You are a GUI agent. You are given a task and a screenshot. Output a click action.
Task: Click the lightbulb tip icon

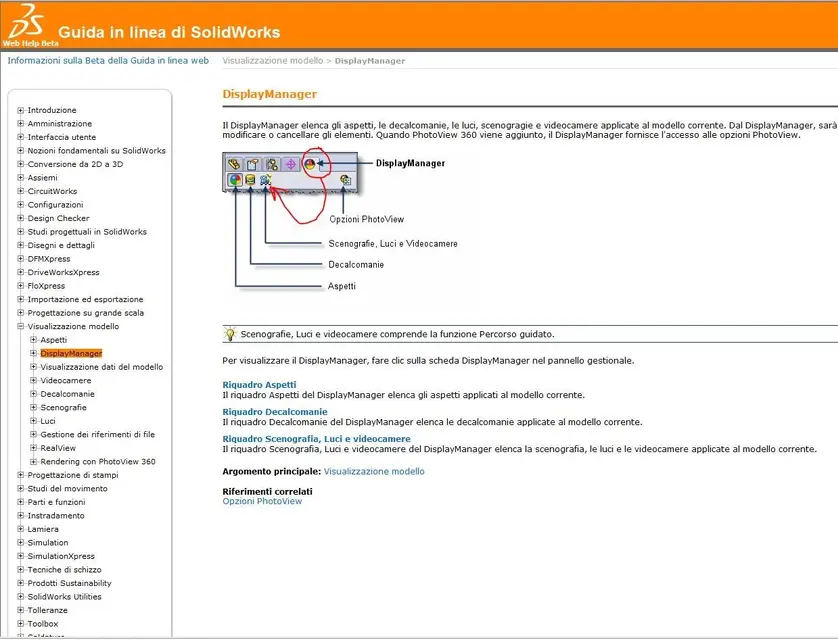tap(230, 334)
